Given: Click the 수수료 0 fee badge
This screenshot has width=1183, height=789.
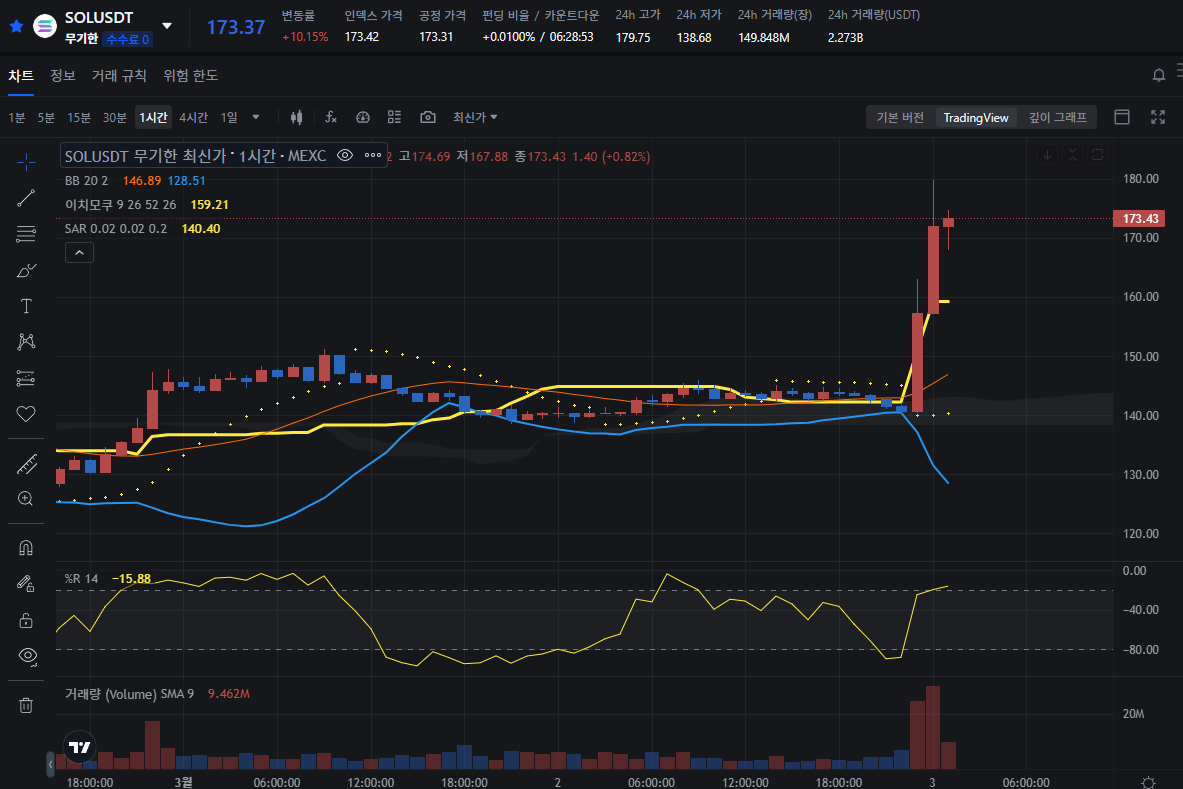Looking at the screenshot, I should pos(128,39).
